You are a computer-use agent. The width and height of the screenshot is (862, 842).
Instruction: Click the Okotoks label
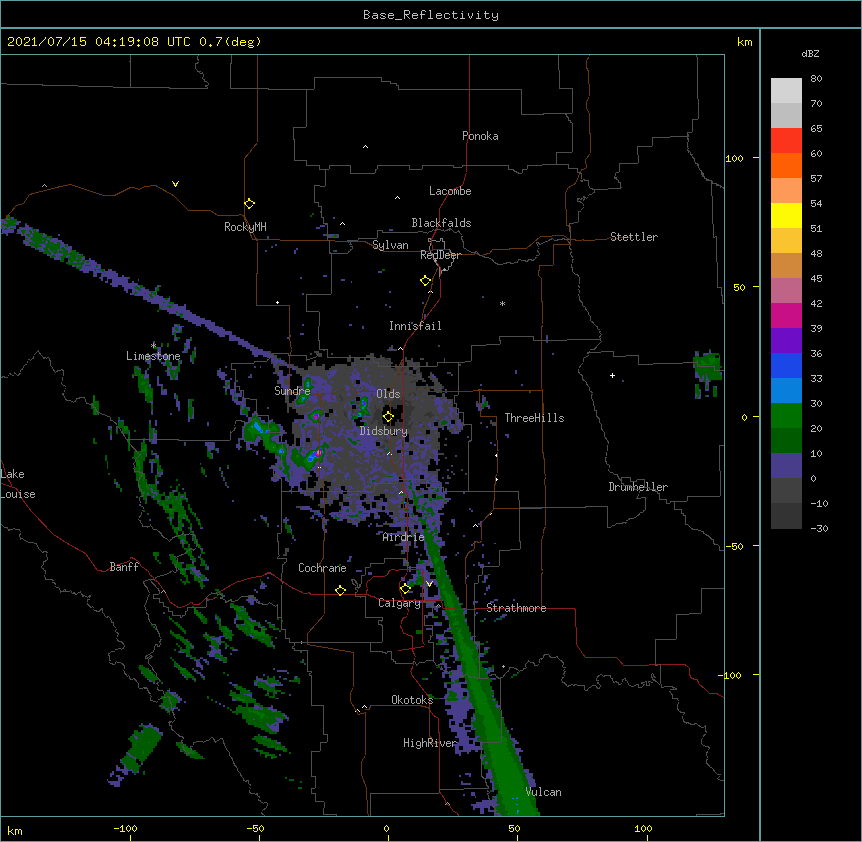click(412, 700)
